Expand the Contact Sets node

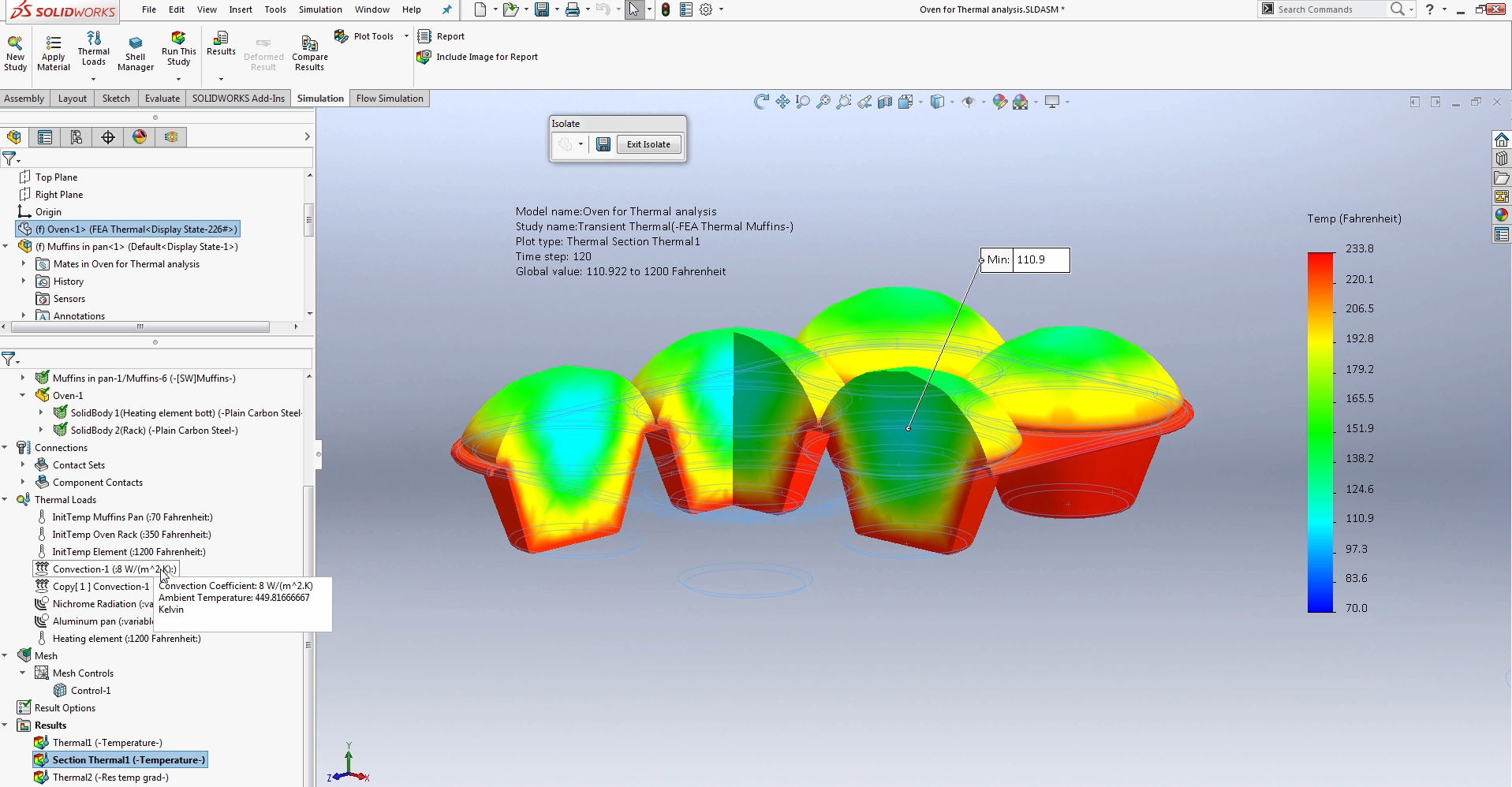(22, 464)
